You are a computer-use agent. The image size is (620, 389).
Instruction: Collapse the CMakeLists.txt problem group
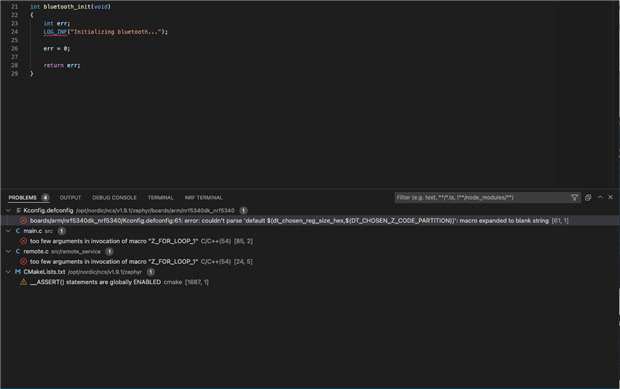tap(8, 272)
